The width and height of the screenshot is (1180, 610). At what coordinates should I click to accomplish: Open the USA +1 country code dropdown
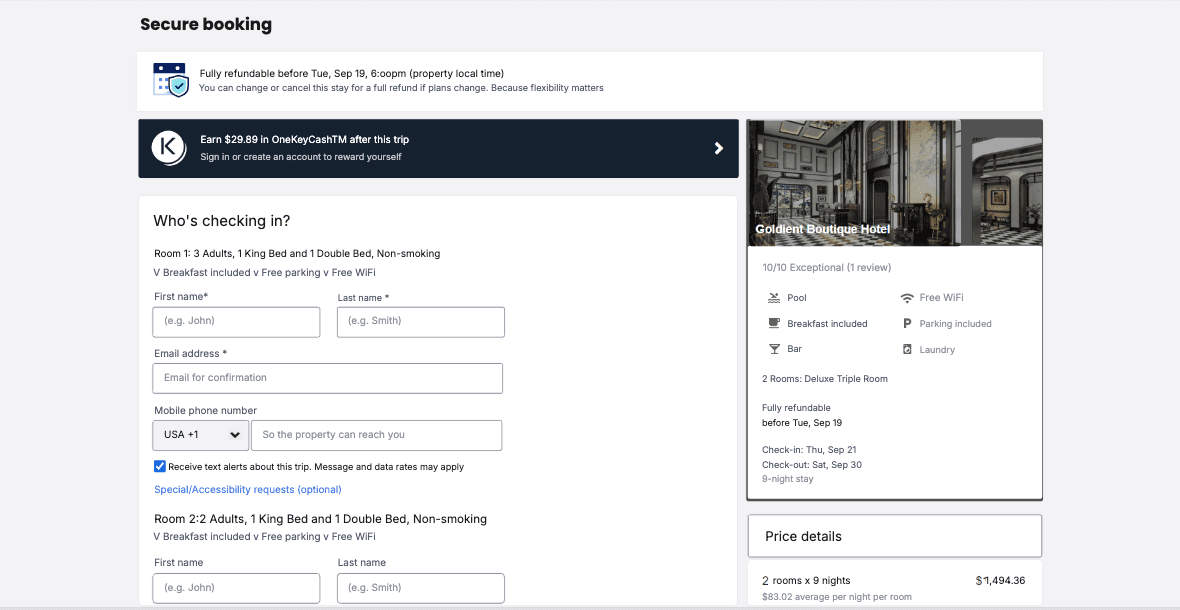coord(200,435)
